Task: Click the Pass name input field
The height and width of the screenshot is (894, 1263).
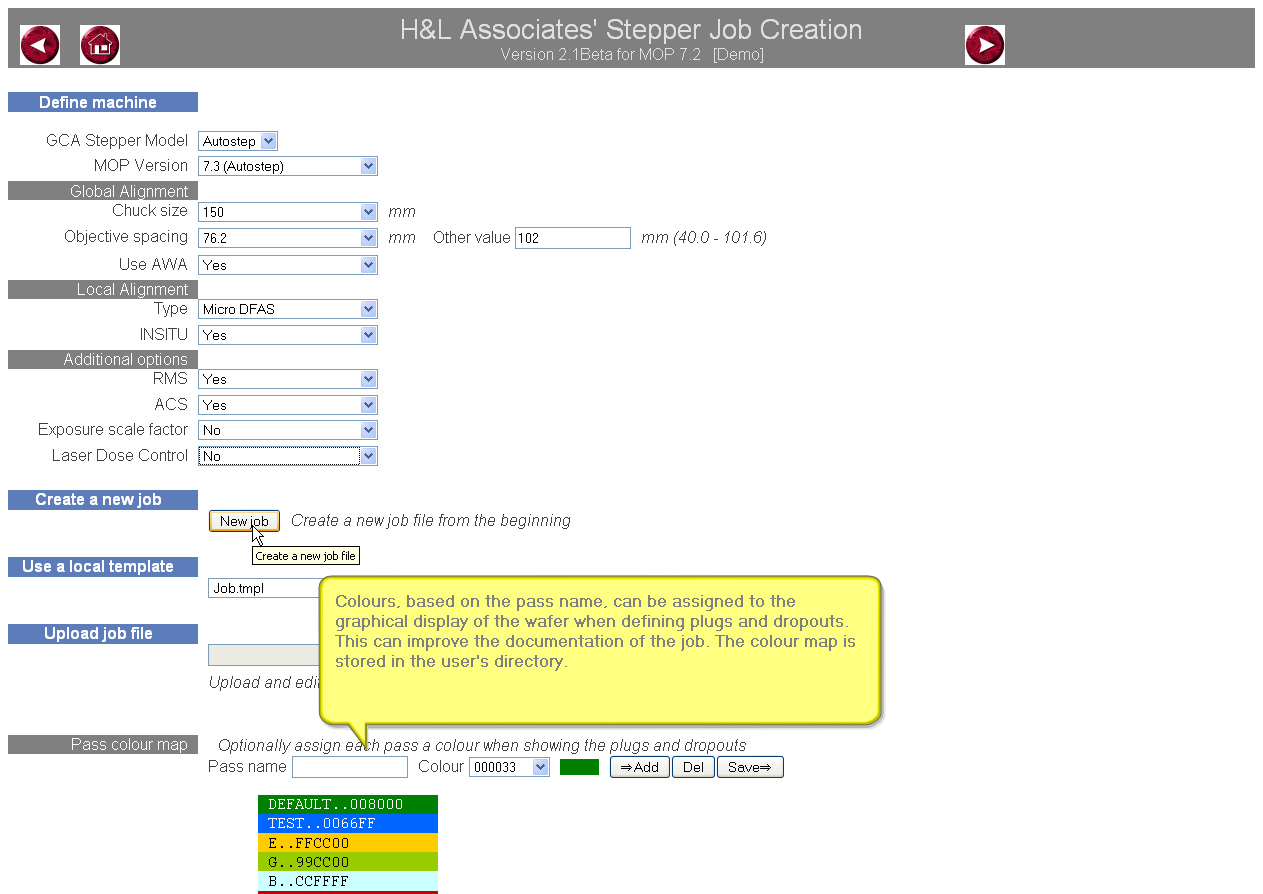Action: [x=350, y=767]
